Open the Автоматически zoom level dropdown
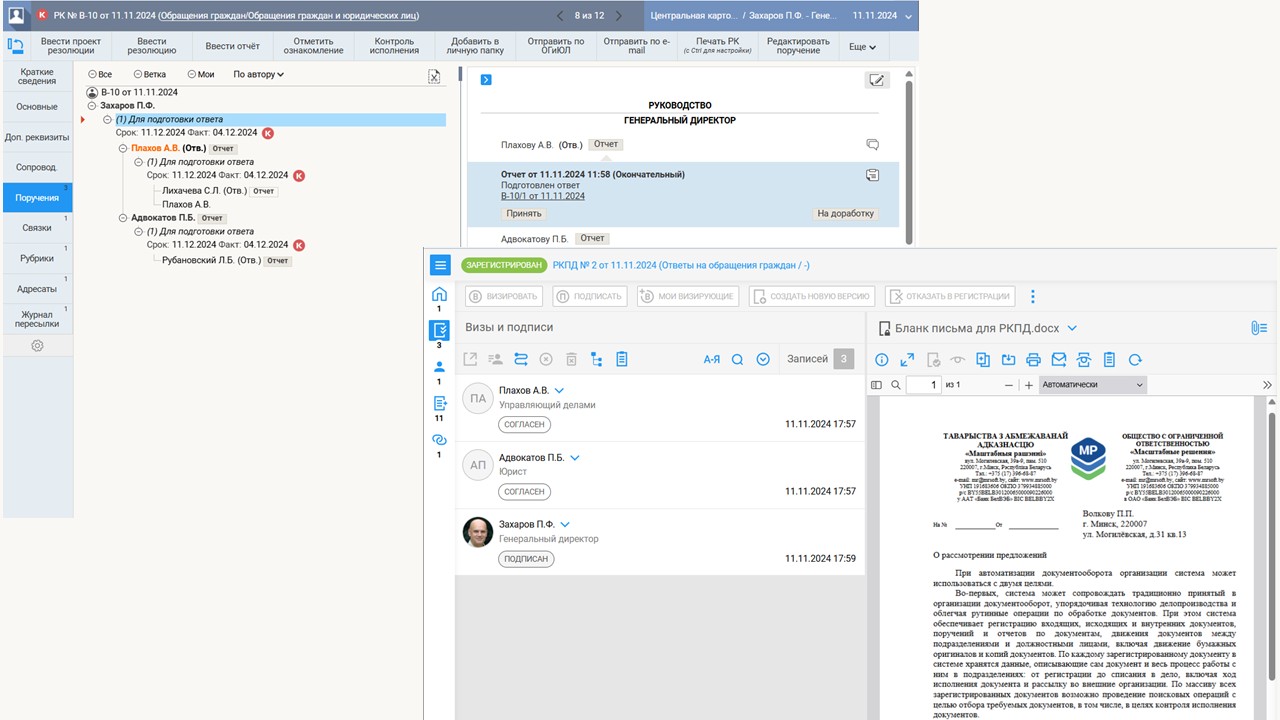Screen dimensions: 1280x720 [1092, 385]
